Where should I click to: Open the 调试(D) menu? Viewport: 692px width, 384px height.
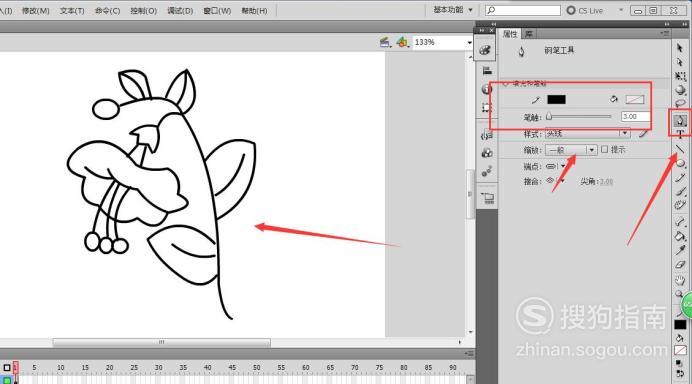(x=180, y=11)
